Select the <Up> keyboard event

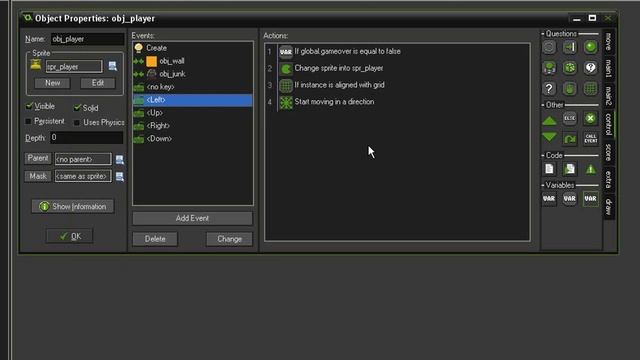(x=192, y=113)
